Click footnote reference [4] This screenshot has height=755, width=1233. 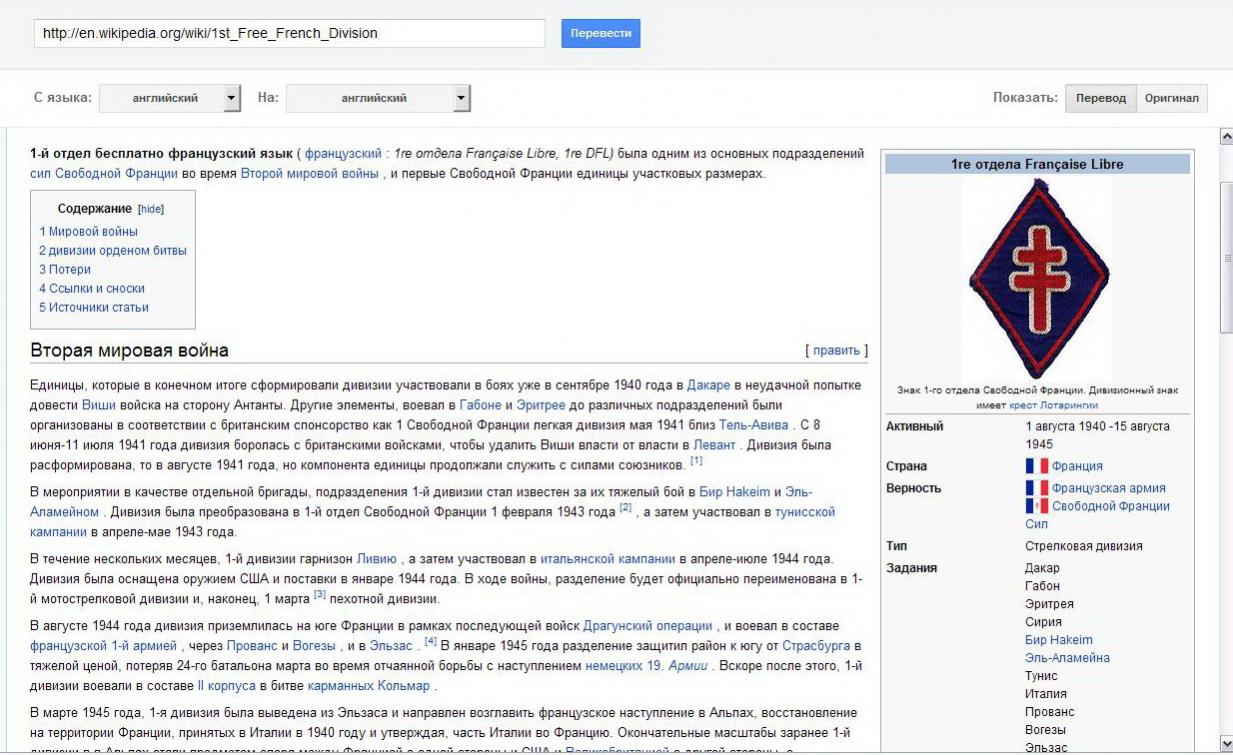click(430, 641)
